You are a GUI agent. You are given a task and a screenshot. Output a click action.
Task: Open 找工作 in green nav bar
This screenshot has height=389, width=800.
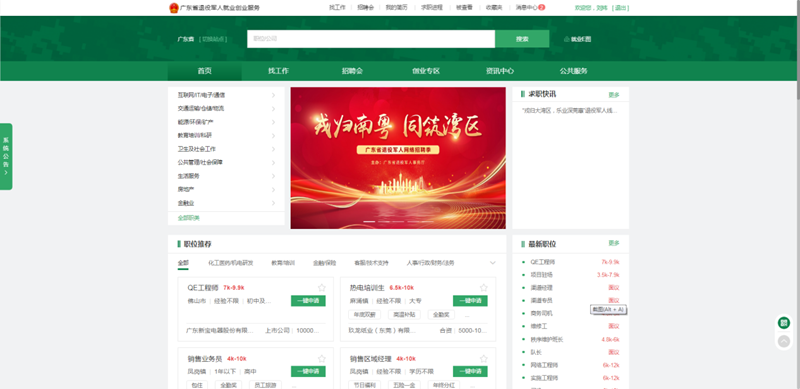point(279,71)
